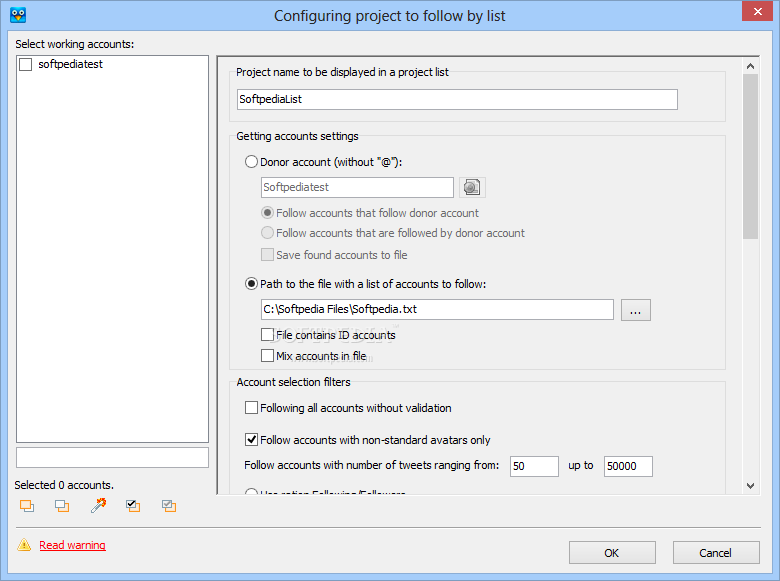The width and height of the screenshot is (780, 581).
Task: Click the empty field below accounts list
Action: click(x=112, y=458)
